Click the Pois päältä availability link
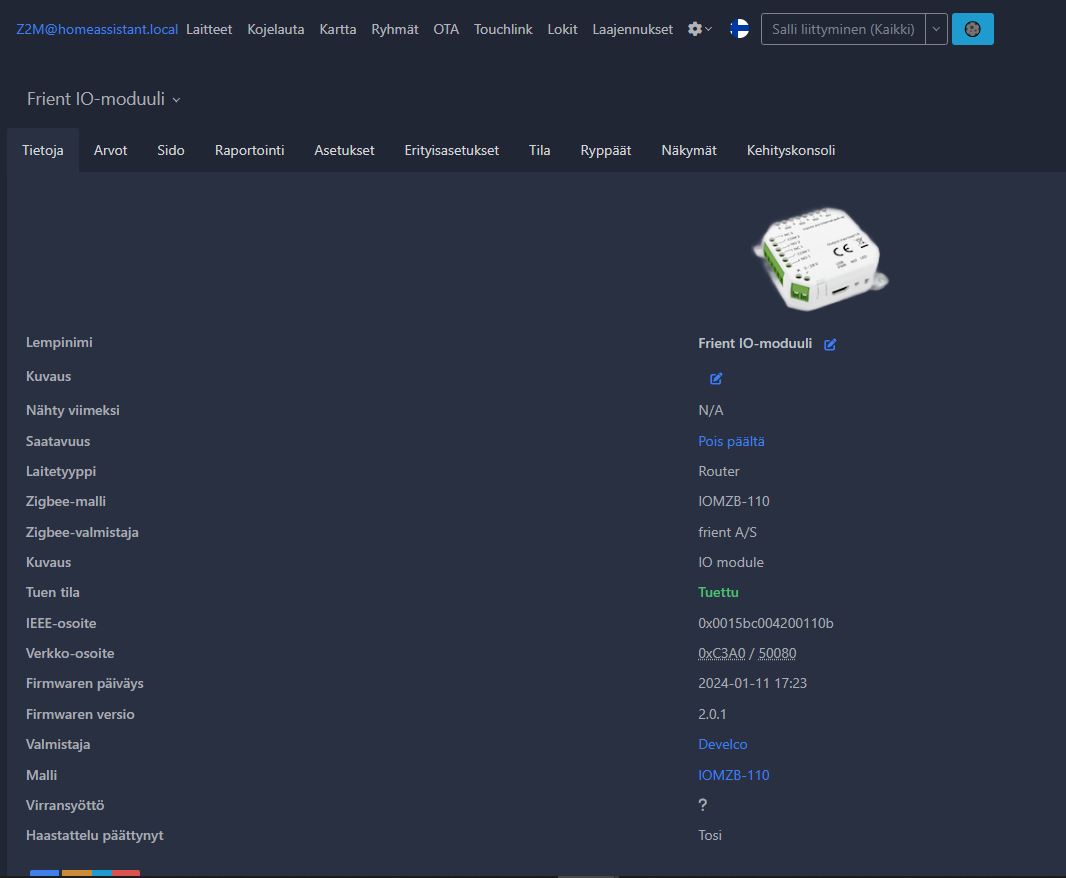 pyautogui.click(x=731, y=441)
